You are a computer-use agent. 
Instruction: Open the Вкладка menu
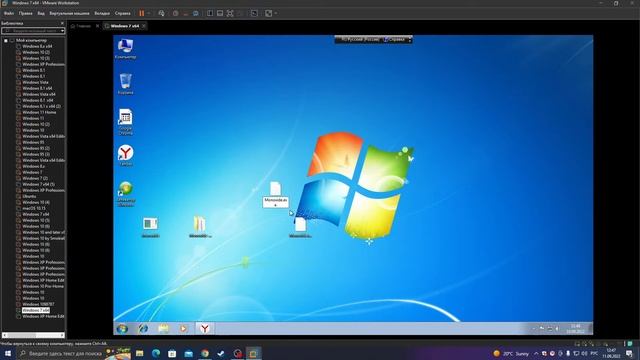(x=102, y=13)
